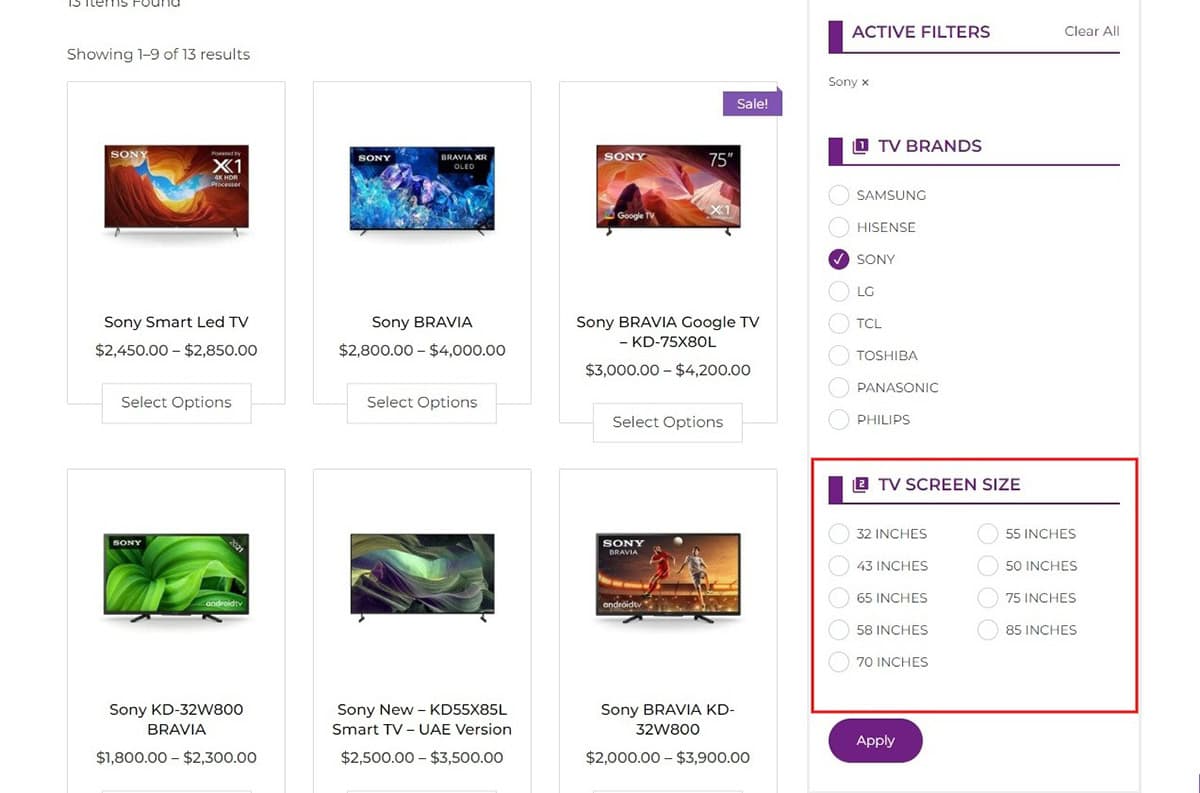
Task: Choose the 32 inches screen size
Action: [x=839, y=534]
